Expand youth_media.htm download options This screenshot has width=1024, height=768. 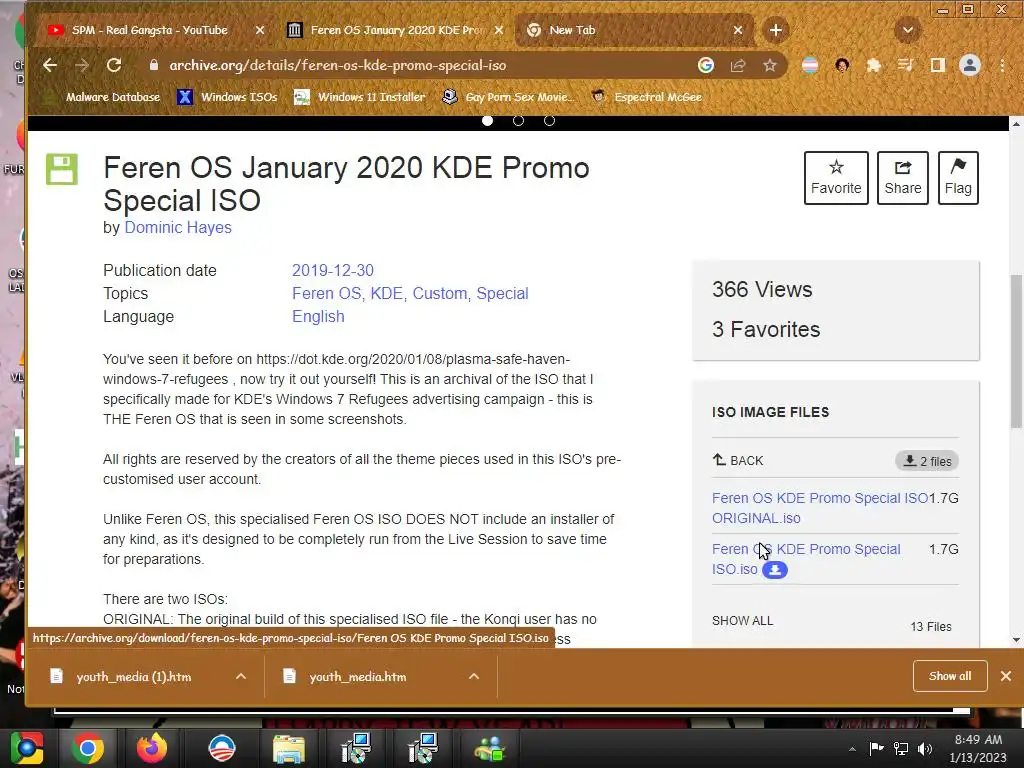click(x=474, y=677)
